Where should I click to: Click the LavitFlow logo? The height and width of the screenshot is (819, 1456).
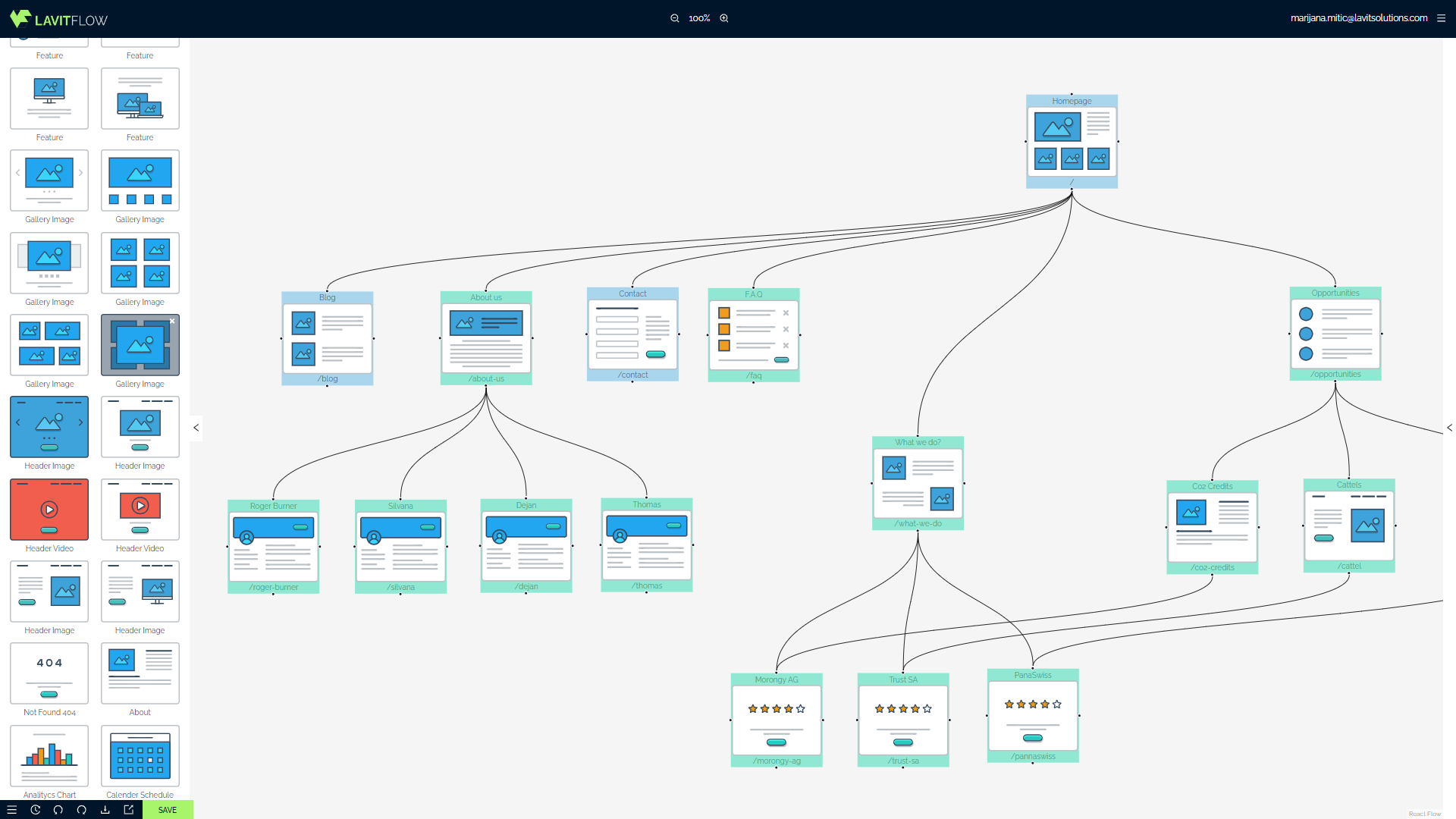tap(58, 19)
